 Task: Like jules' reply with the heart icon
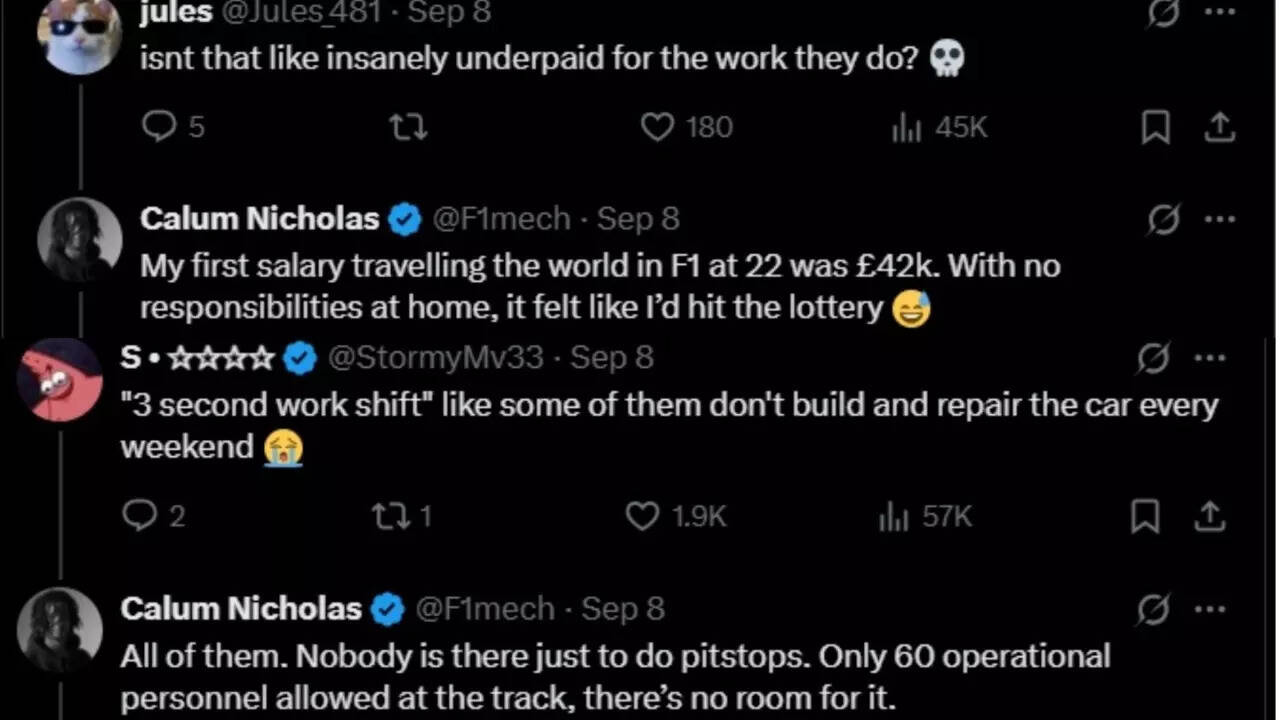[657, 127]
